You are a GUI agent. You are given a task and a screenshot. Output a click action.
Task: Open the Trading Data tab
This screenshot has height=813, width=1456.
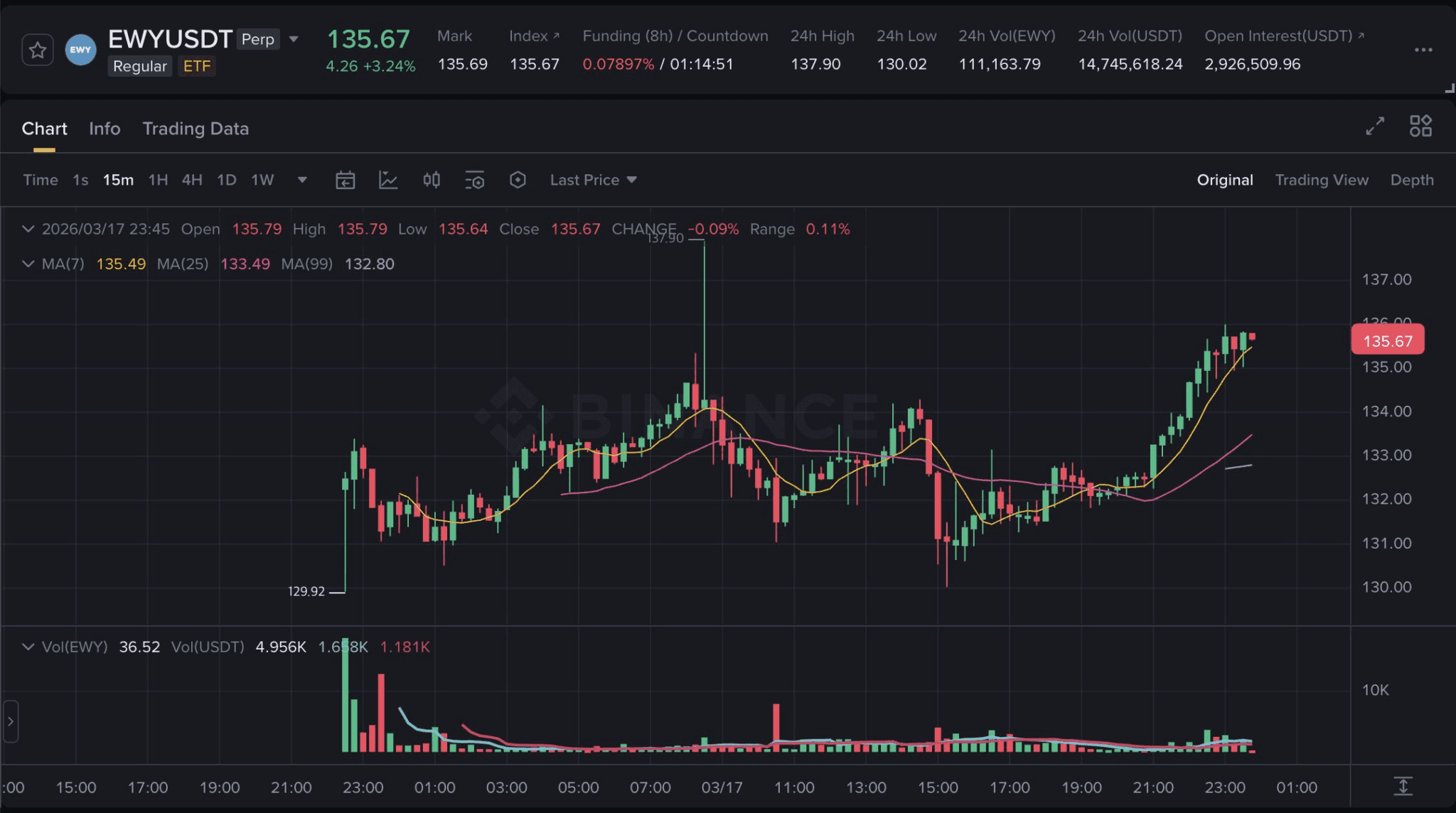point(196,129)
